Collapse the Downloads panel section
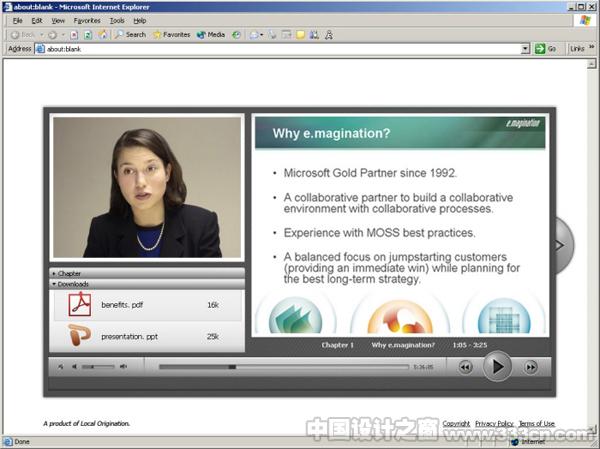Image resolution: width=600 pixels, height=449 pixels. point(147,284)
